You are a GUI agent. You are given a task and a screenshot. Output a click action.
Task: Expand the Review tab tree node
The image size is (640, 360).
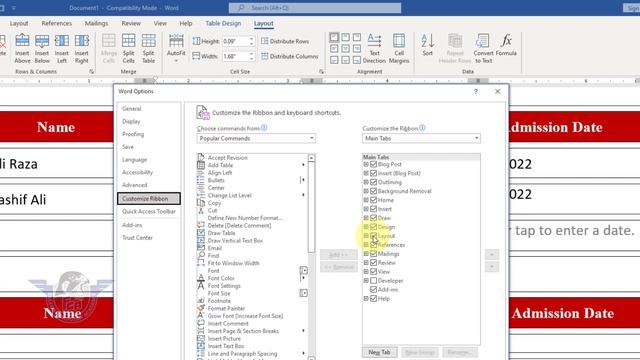pos(366,263)
